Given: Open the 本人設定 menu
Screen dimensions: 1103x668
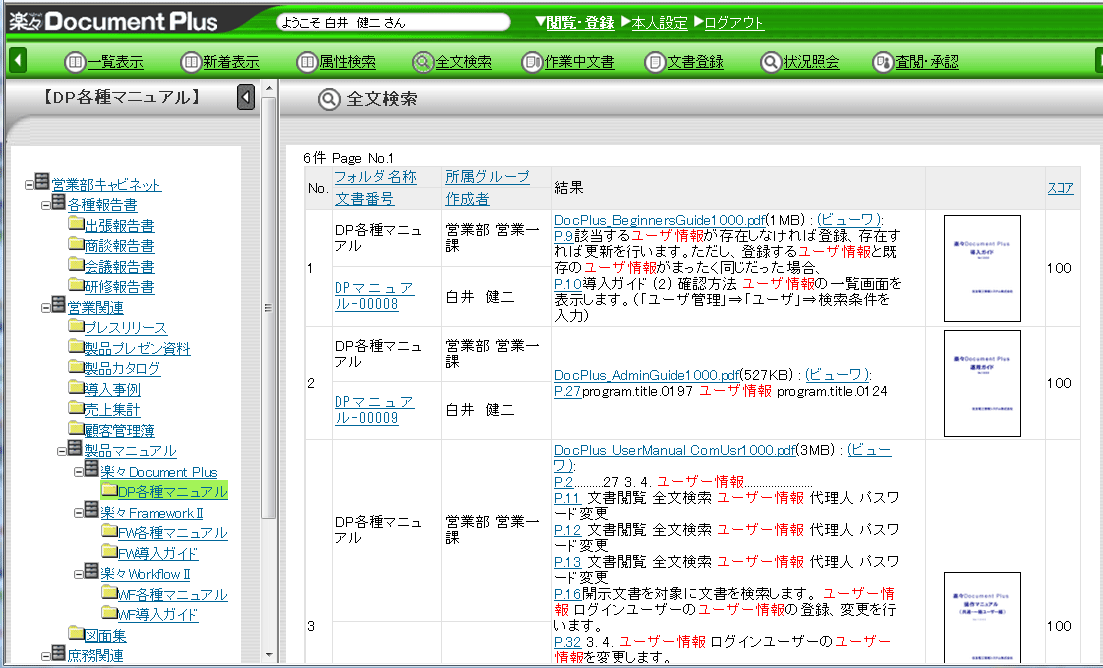Looking at the screenshot, I should (659, 22).
